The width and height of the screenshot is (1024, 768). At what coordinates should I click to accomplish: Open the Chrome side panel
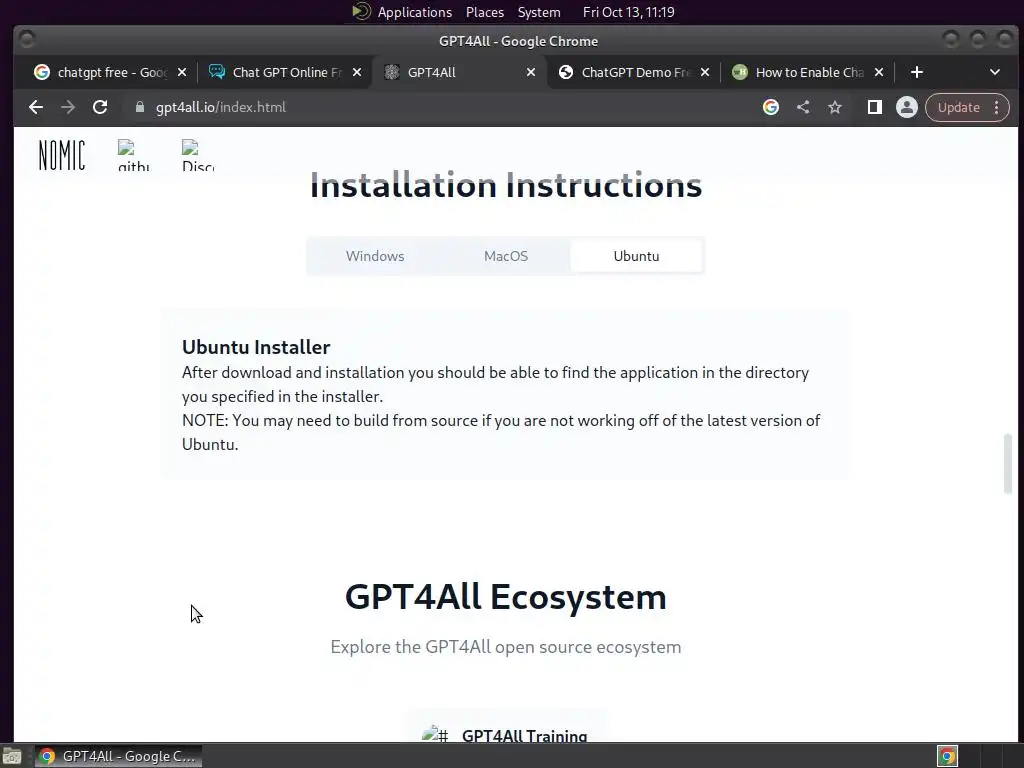(x=874, y=107)
